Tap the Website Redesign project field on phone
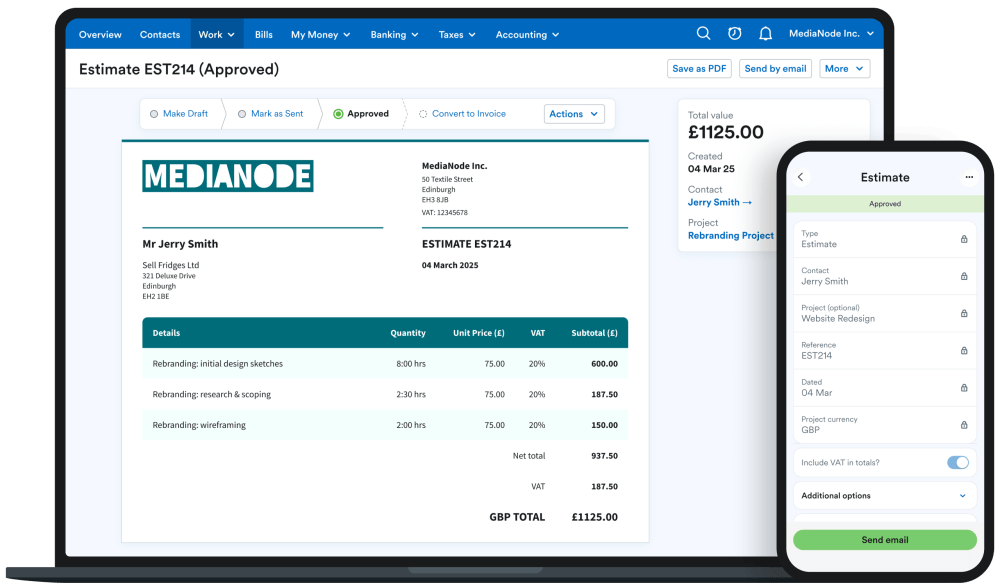Image resolution: width=1000 pixels, height=583 pixels. tap(885, 313)
